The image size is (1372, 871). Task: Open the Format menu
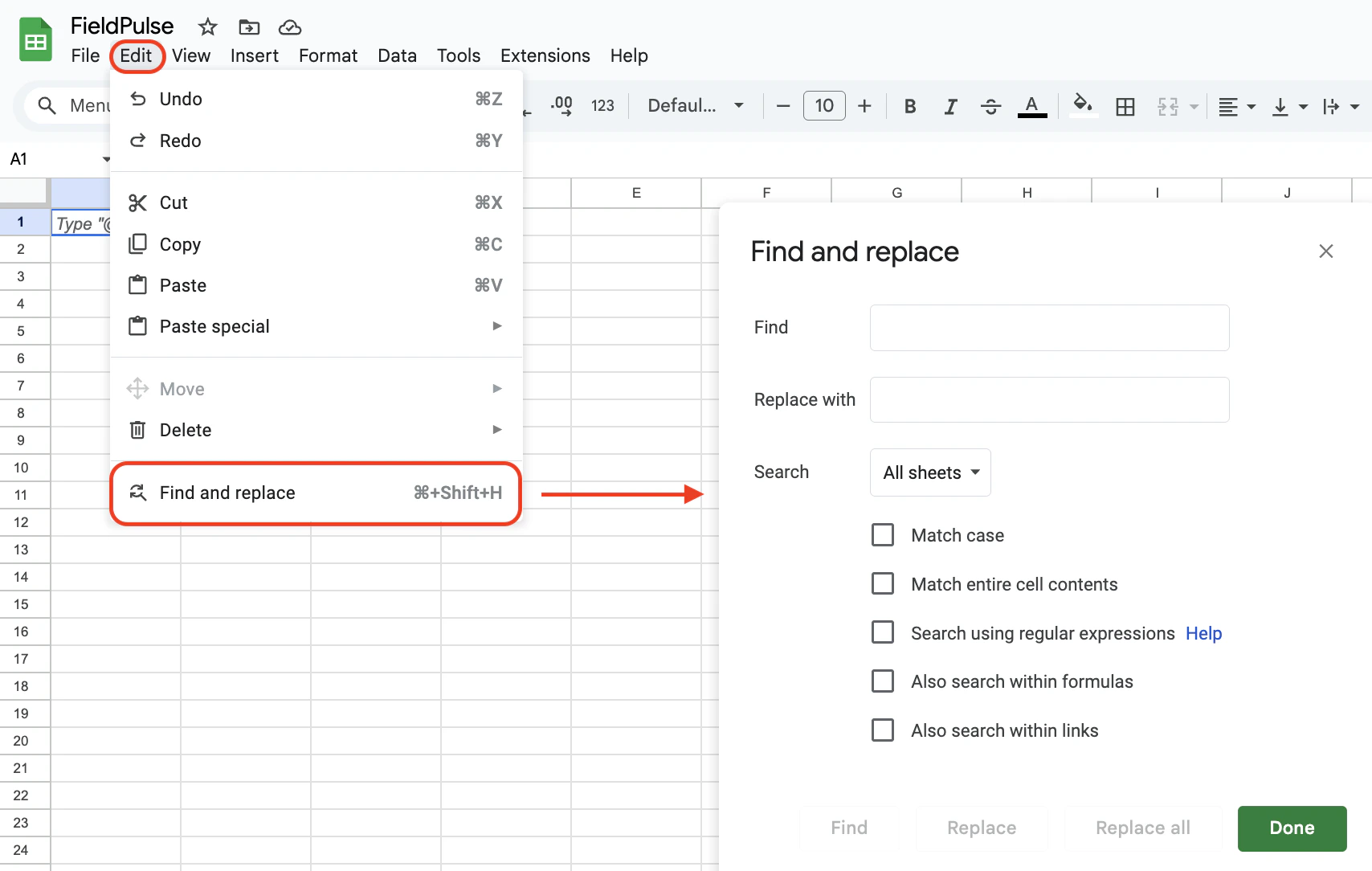(x=328, y=55)
